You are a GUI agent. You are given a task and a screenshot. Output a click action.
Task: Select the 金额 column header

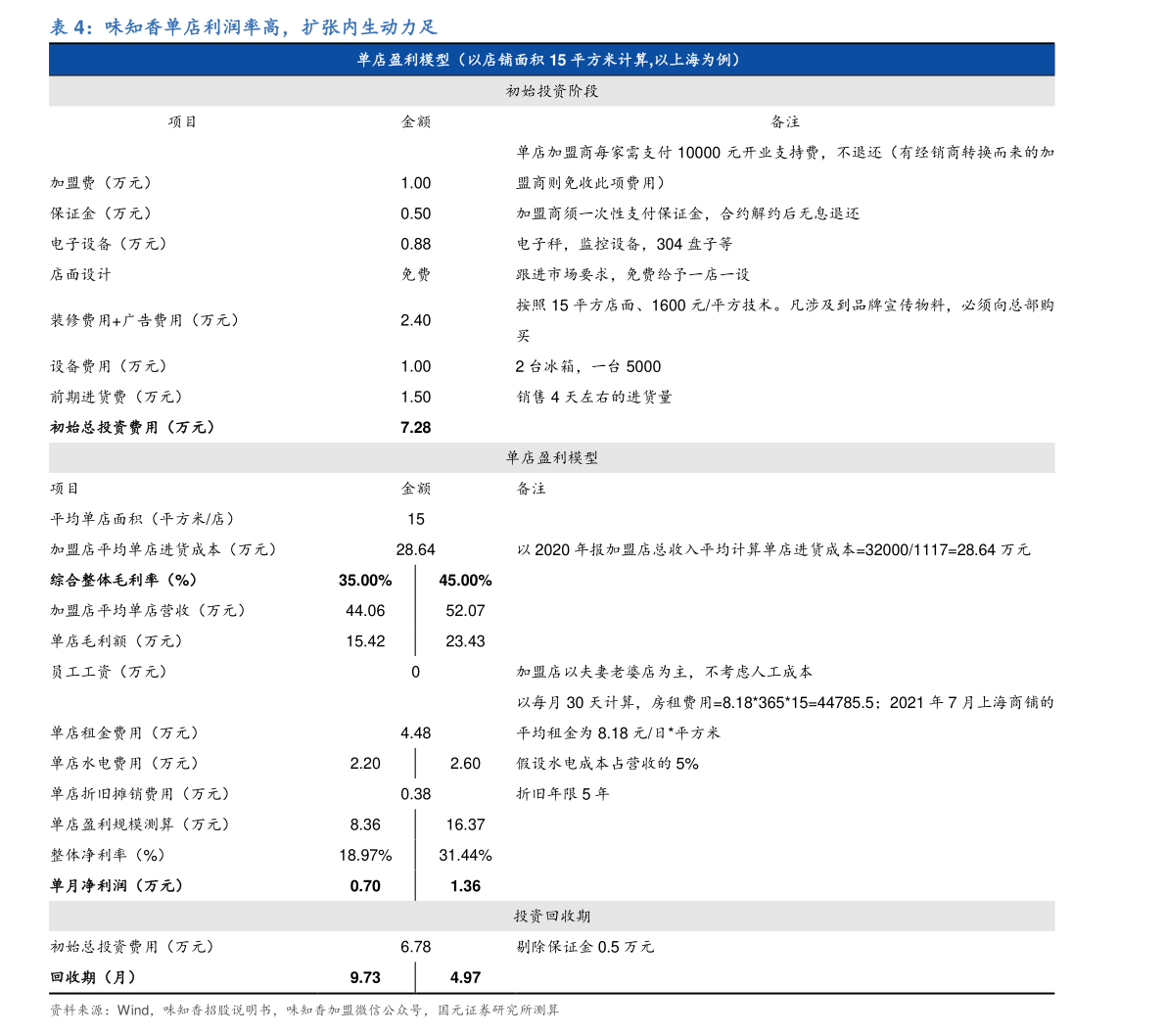pyautogui.click(x=415, y=122)
